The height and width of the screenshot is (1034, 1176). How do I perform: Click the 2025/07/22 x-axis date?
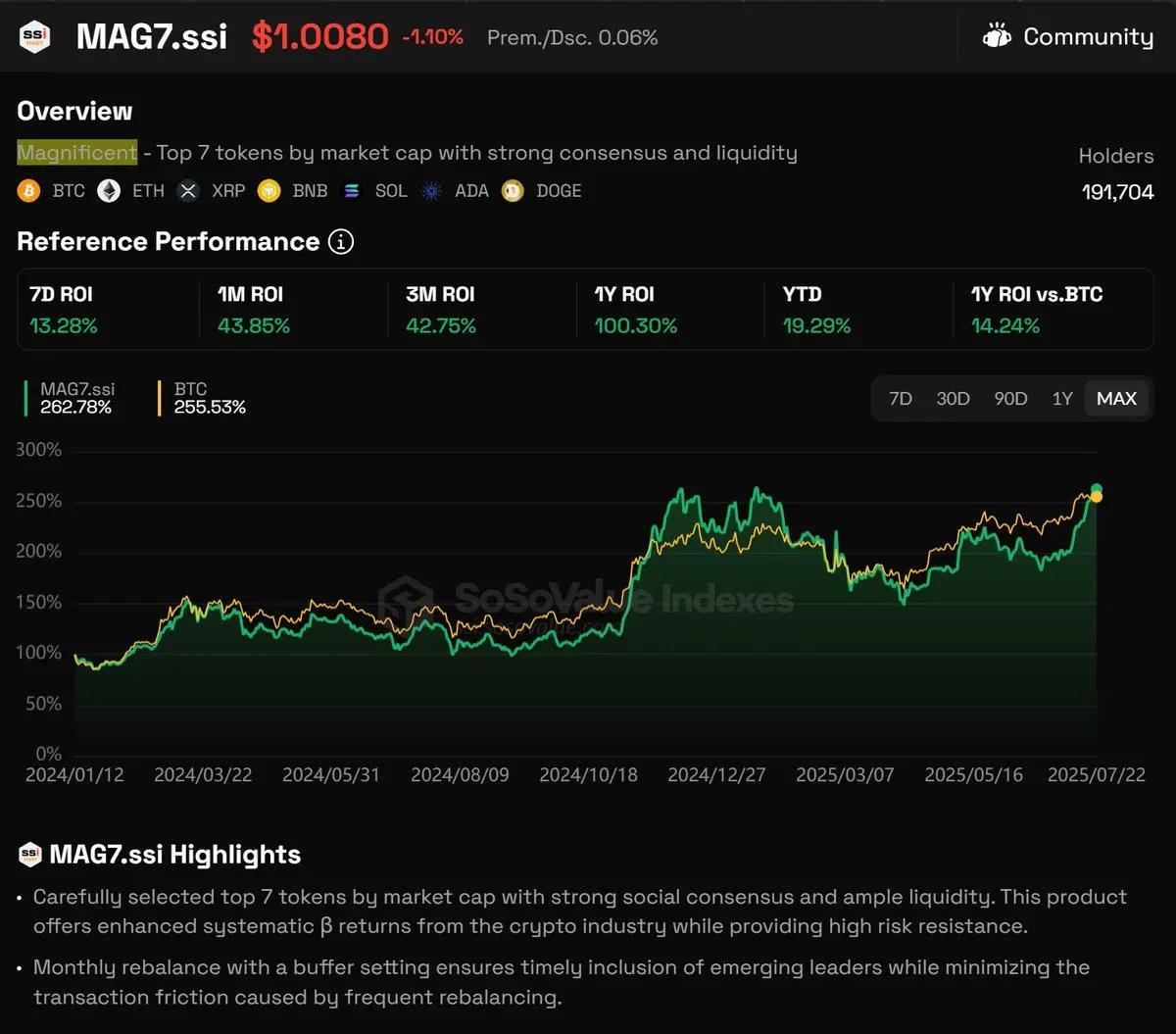coord(1096,774)
